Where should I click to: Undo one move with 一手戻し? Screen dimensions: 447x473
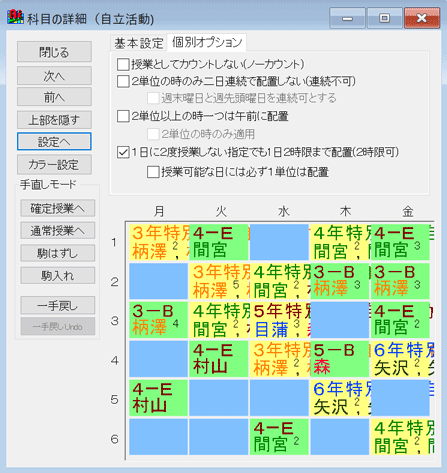(58, 305)
